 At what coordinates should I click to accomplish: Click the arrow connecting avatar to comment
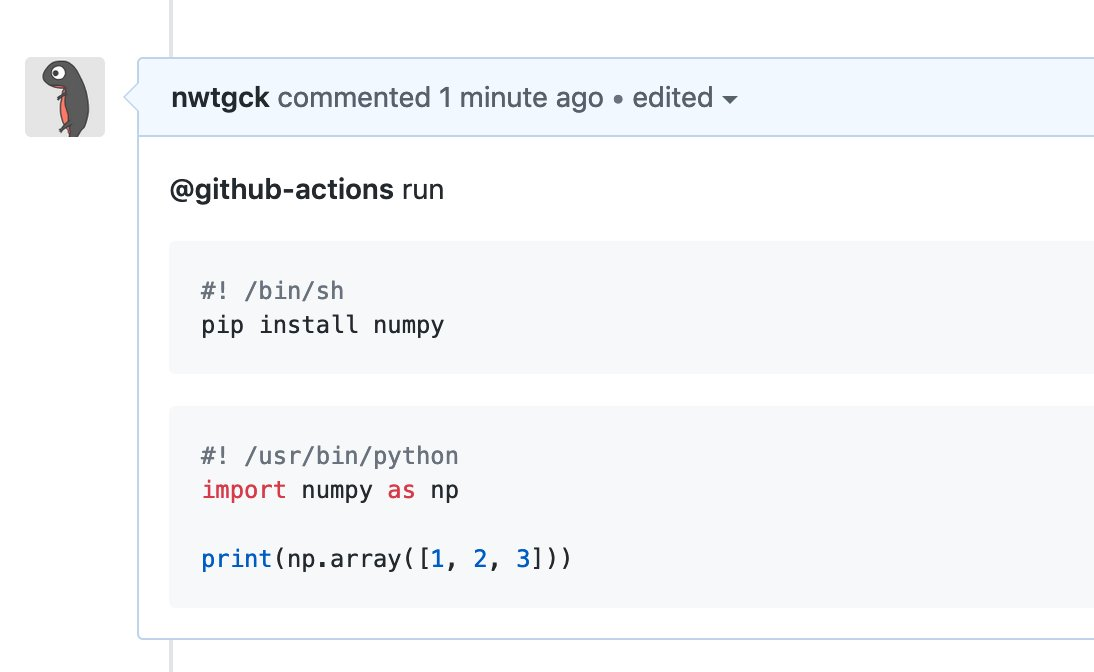tap(128, 97)
